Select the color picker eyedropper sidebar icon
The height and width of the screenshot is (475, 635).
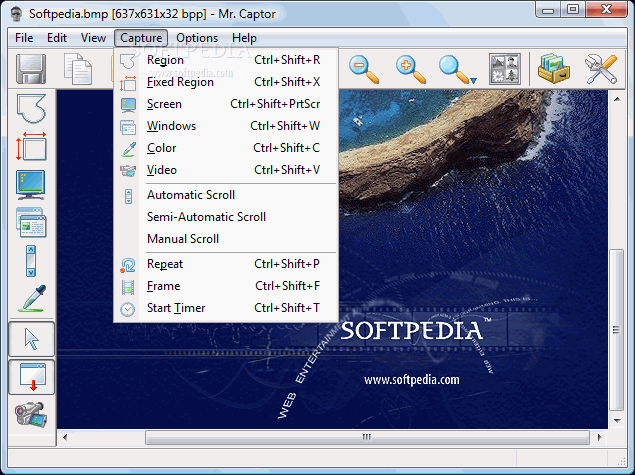click(32, 298)
